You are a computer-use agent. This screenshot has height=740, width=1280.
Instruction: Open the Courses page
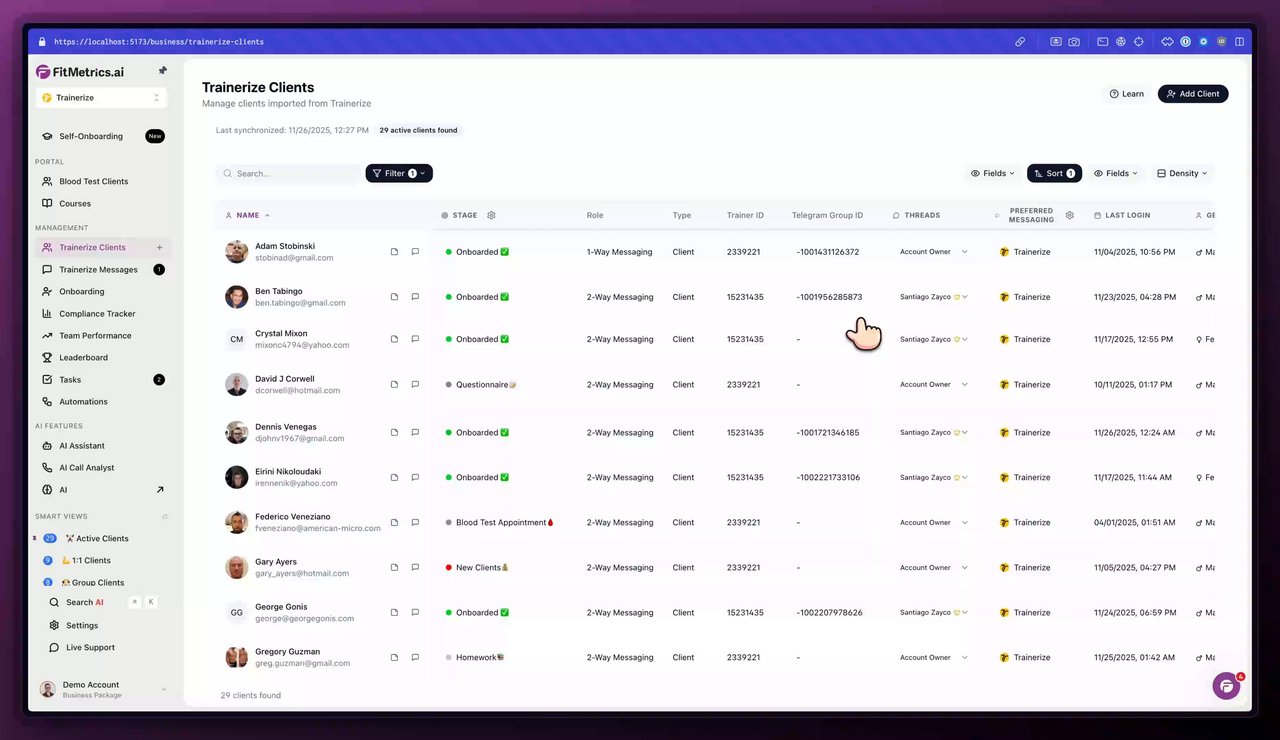coord(75,203)
